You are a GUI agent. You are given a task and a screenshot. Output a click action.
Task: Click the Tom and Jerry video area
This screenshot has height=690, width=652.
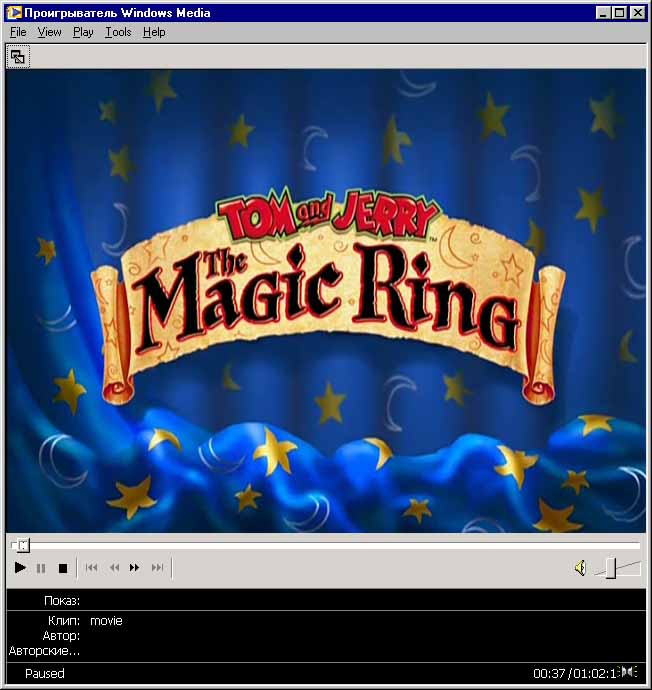click(x=326, y=301)
